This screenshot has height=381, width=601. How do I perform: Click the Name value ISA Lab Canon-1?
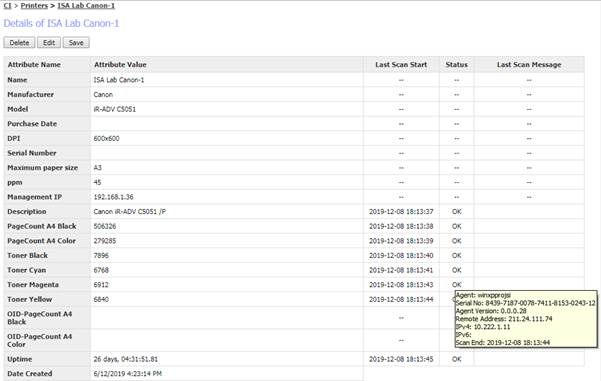119,80
